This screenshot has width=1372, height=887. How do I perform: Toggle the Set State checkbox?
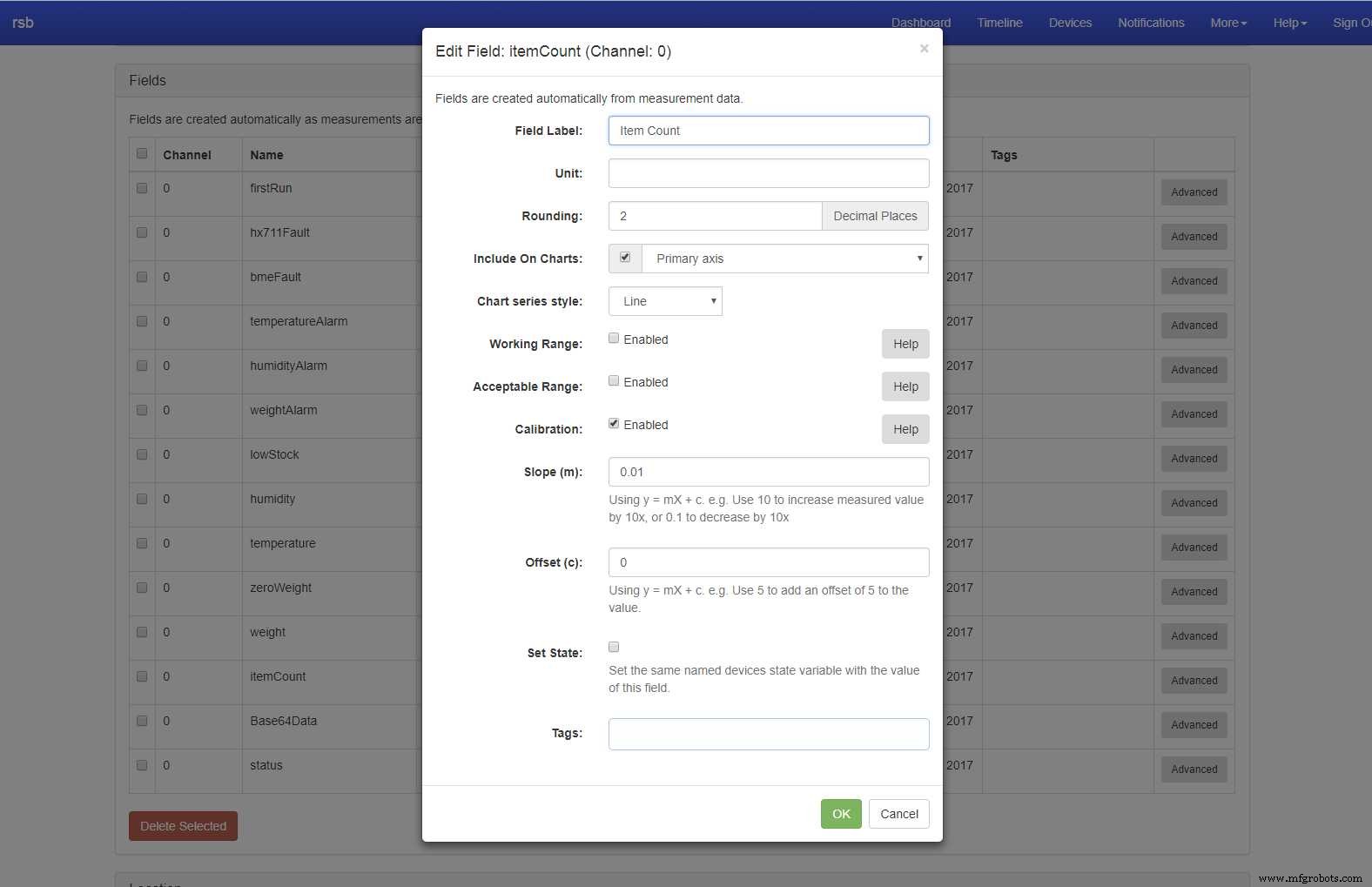click(614, 647)
